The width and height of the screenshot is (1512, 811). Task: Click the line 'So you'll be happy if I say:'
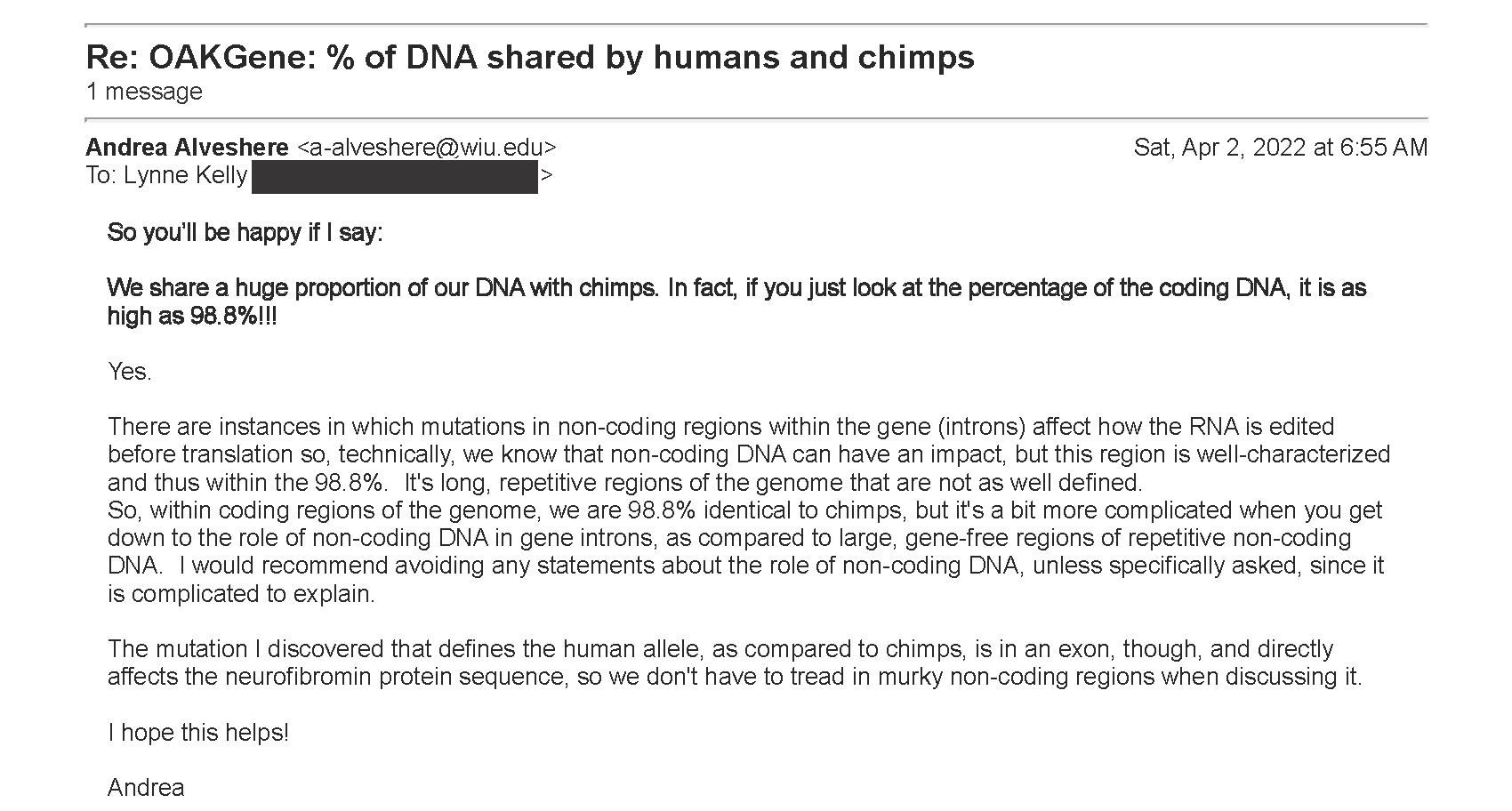pos(245,233)
